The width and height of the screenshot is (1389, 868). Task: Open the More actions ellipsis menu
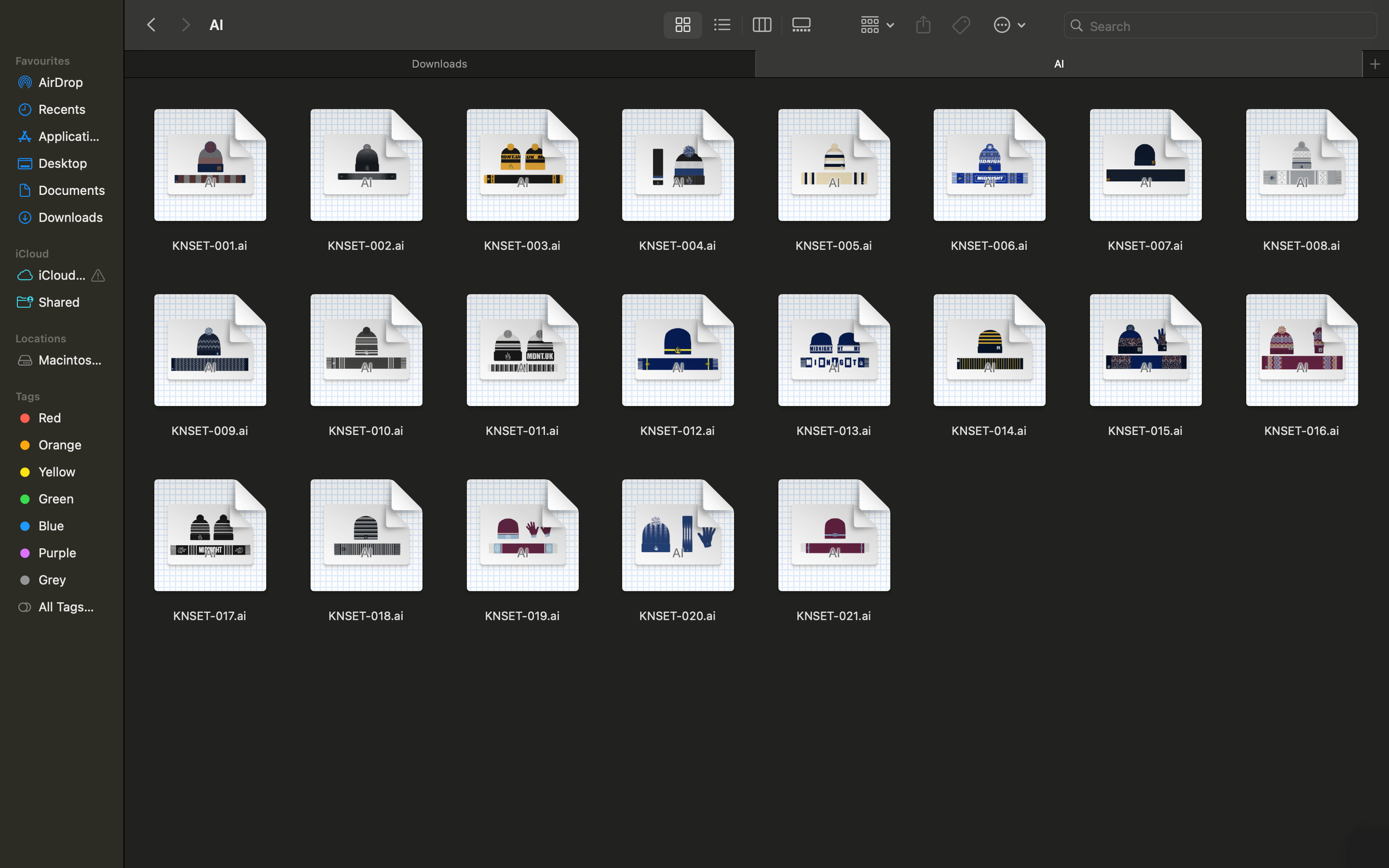[x=1009, y=25]
